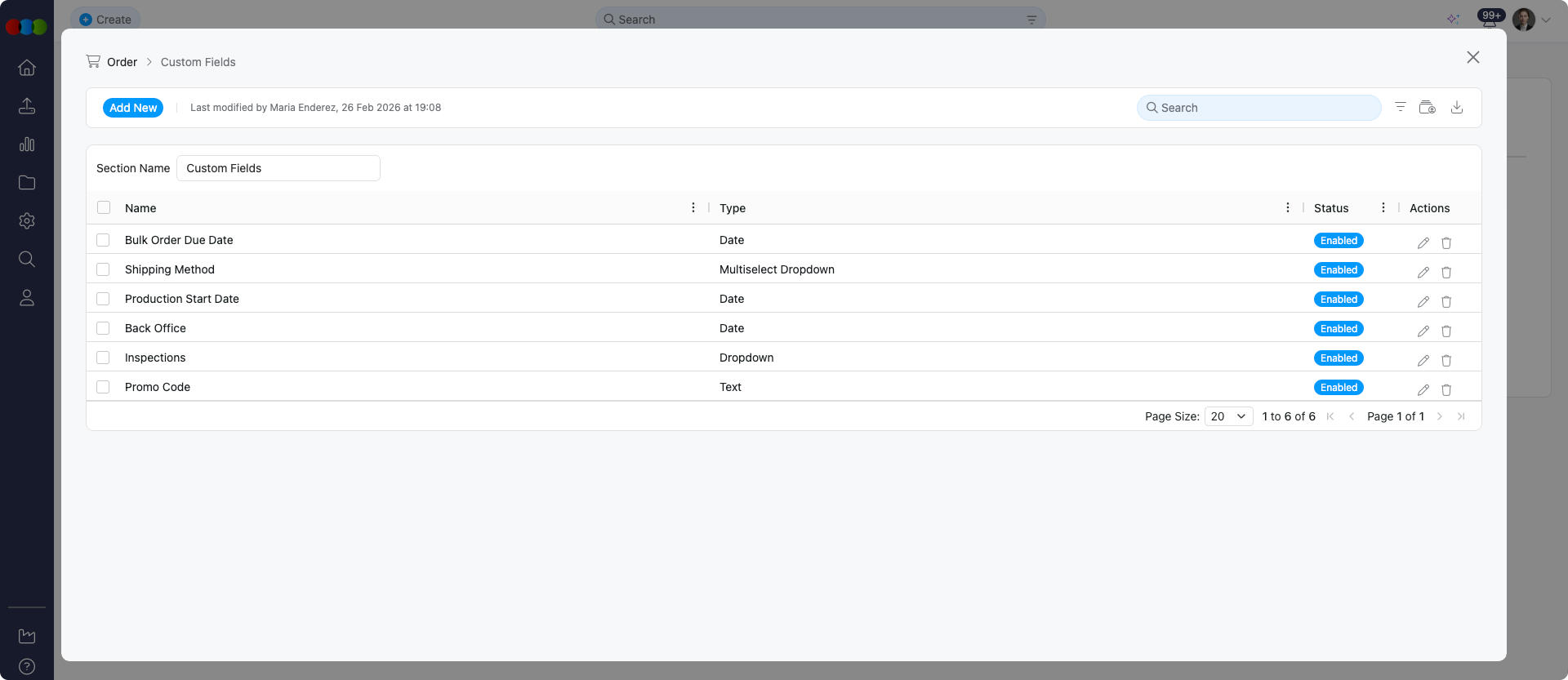This screenshot has width=1568, height=680.
Task: Click the Enabled badge for Inspections
Action: [1339, 358]
